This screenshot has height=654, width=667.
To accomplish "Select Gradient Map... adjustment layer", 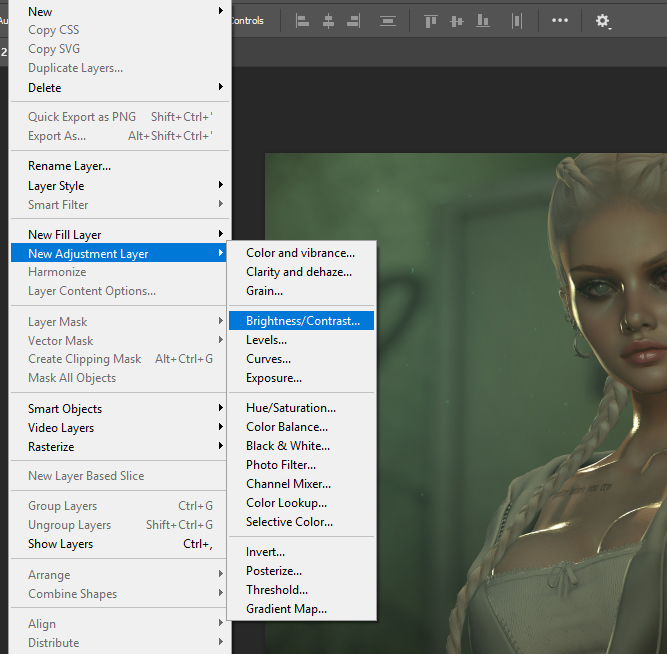I will pyautogui.click(x=301, y=609).
